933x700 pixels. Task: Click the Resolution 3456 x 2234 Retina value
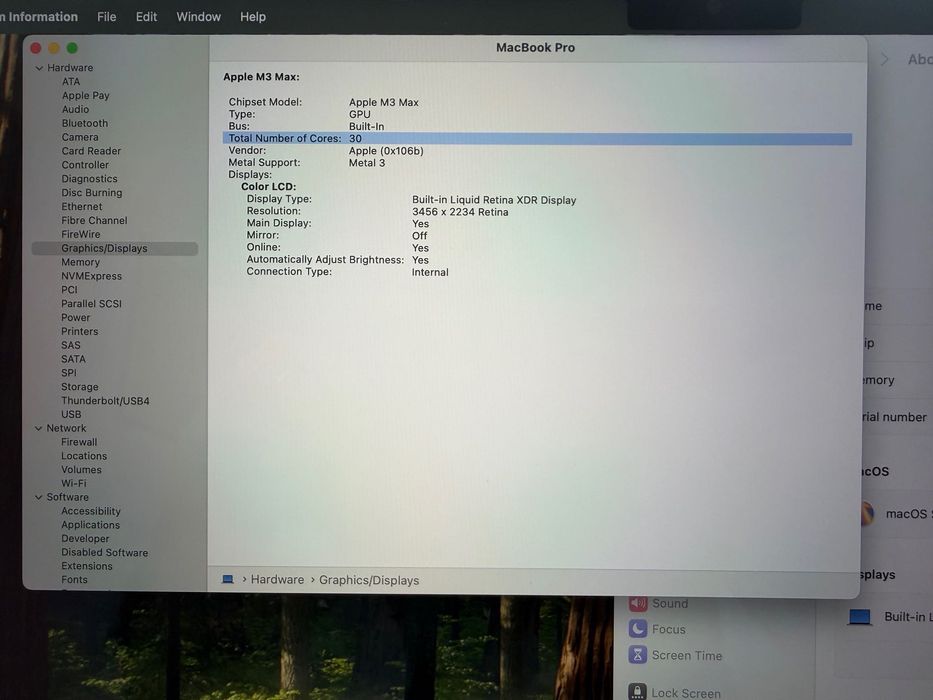point(460,212)
